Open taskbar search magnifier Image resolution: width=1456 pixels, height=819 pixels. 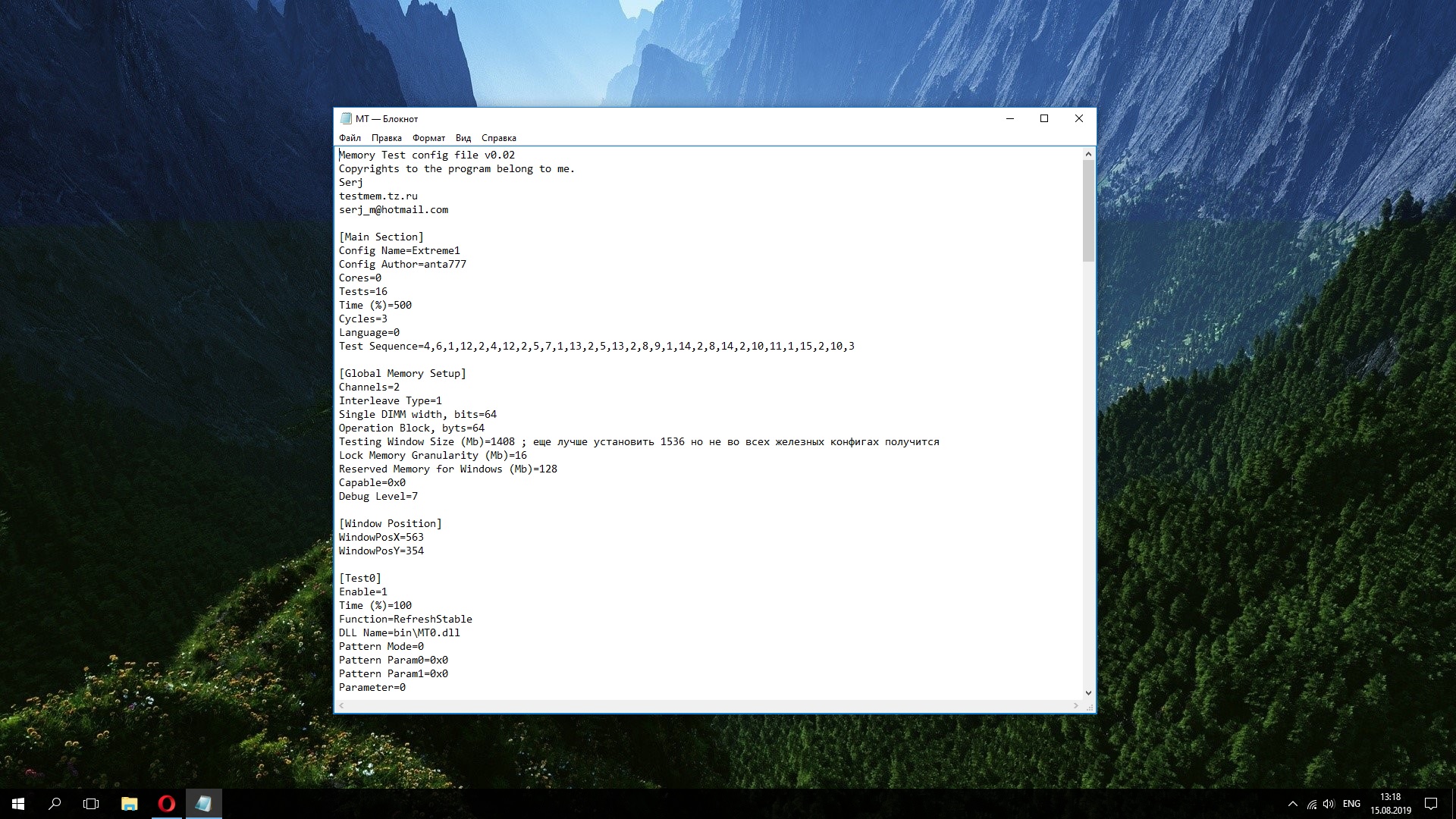(x=55, y=804)
